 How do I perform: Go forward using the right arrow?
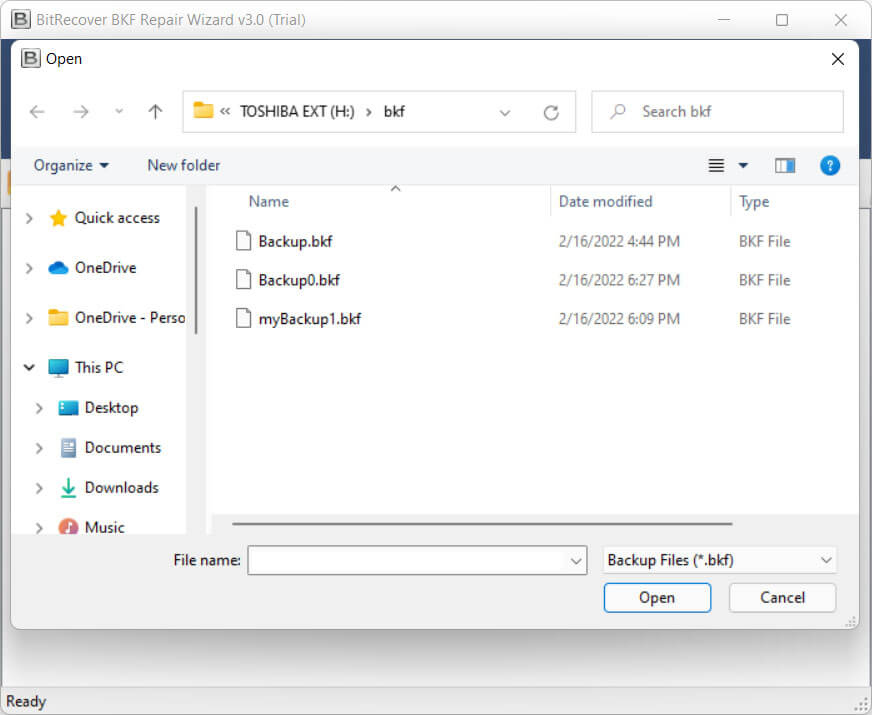pyautogui.click(x=81, y=112)
